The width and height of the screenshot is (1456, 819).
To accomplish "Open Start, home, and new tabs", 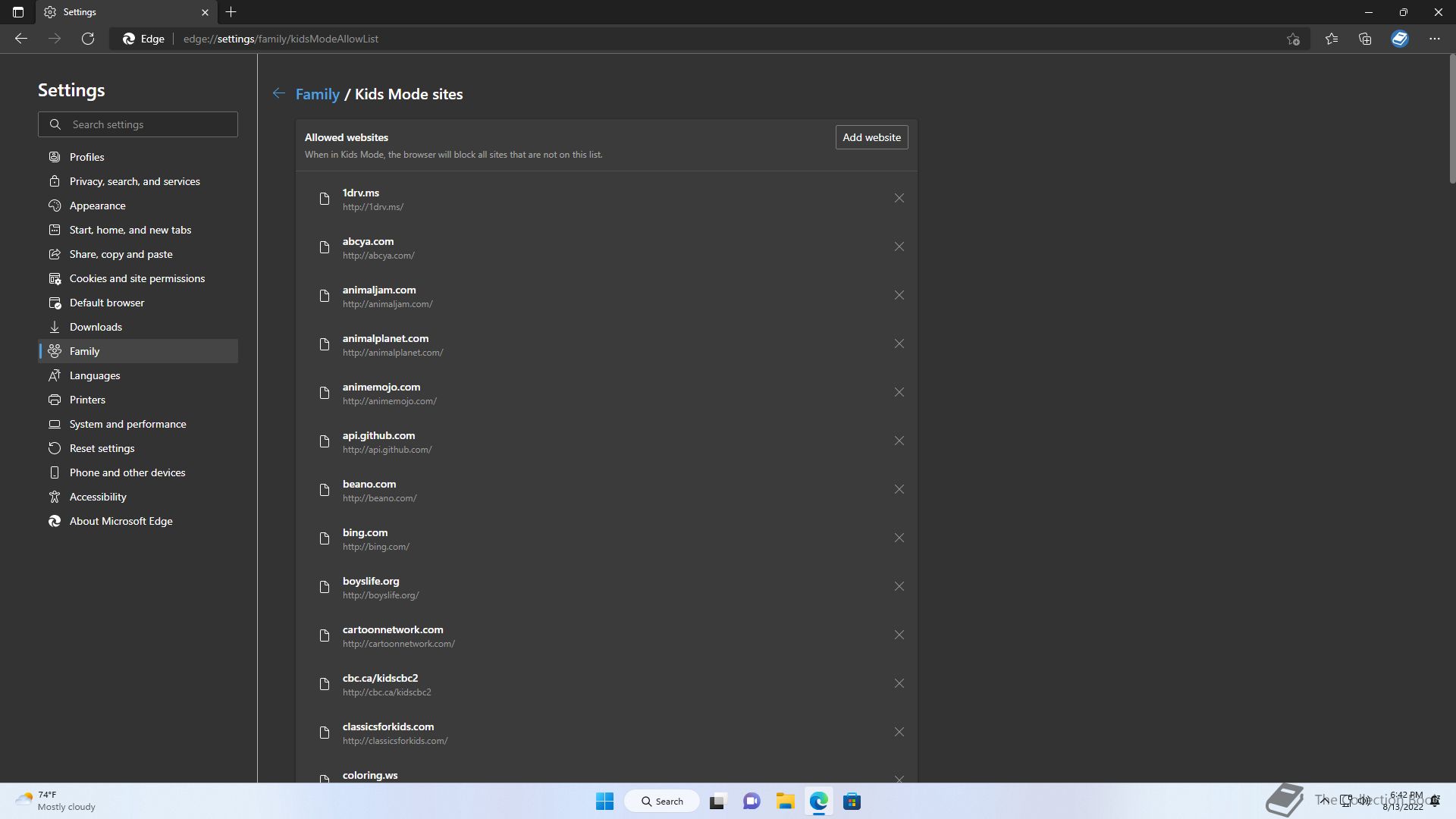I will pos(138,230).
